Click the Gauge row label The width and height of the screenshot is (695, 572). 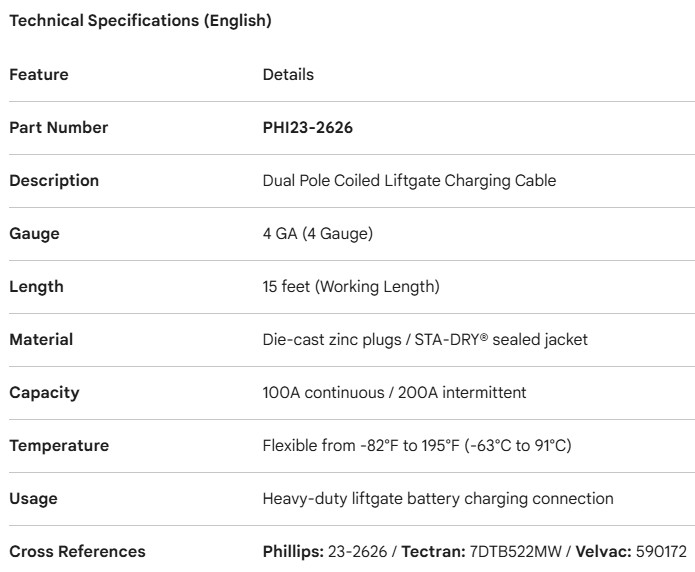point(34,234)
